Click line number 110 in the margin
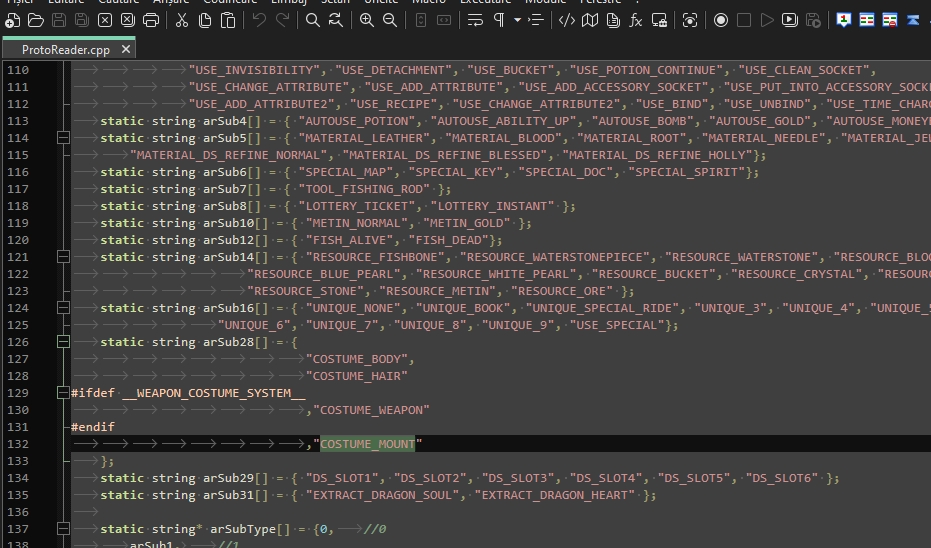This screenshot has height=548, width=931. click(18, 70)
